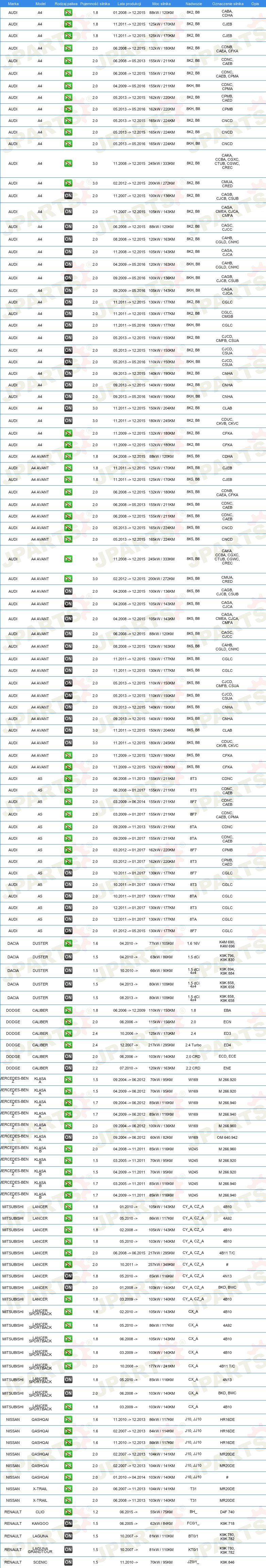Click diesel ON icon in Lancer CY_A BKD, BWC row
The height and width of the screenshot is (1568, 266).
coord(68,1287)
